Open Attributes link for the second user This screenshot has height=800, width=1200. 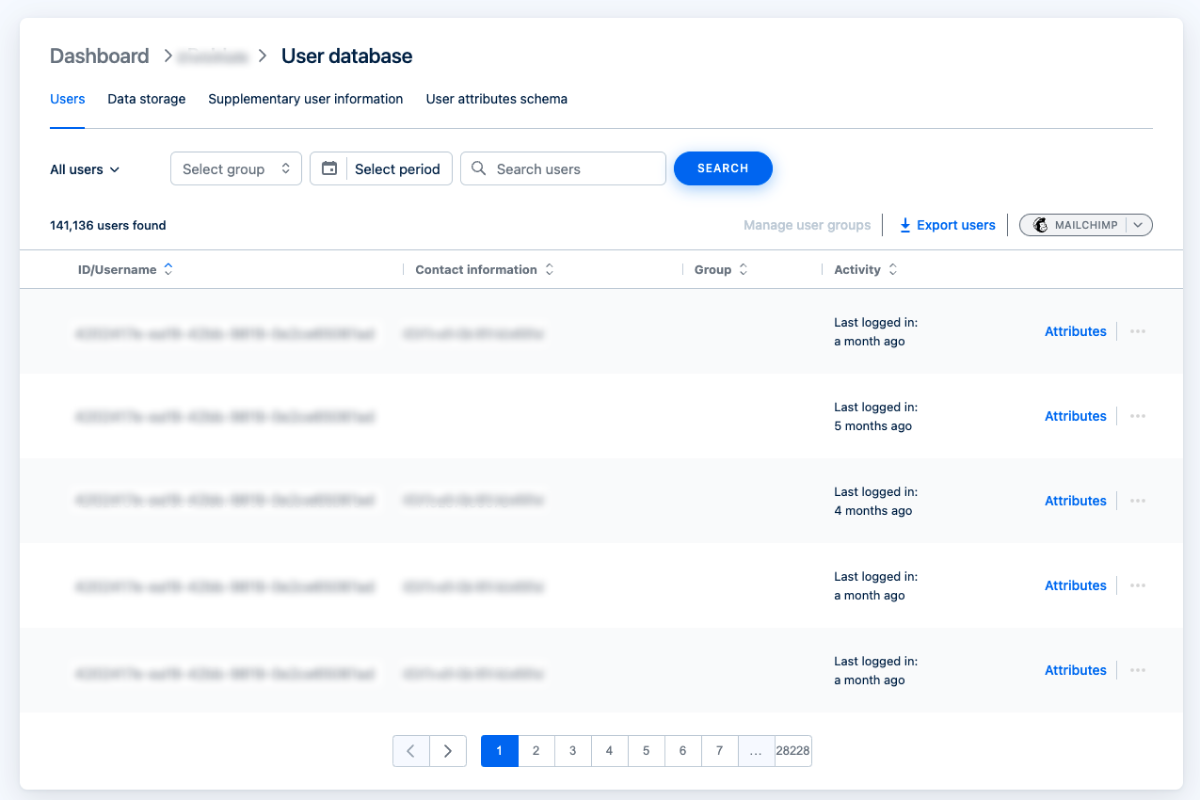[1075, 416]
